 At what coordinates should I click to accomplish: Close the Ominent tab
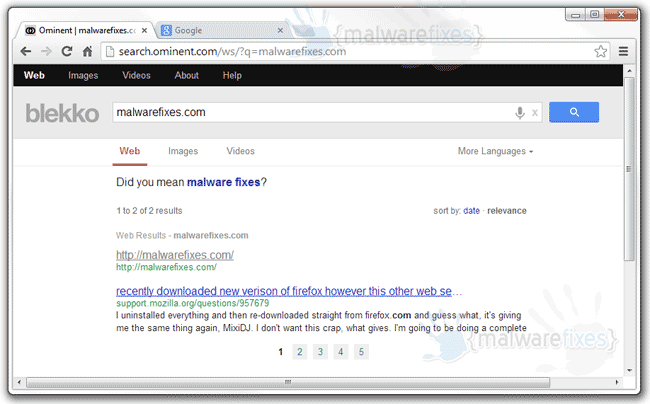144,30
